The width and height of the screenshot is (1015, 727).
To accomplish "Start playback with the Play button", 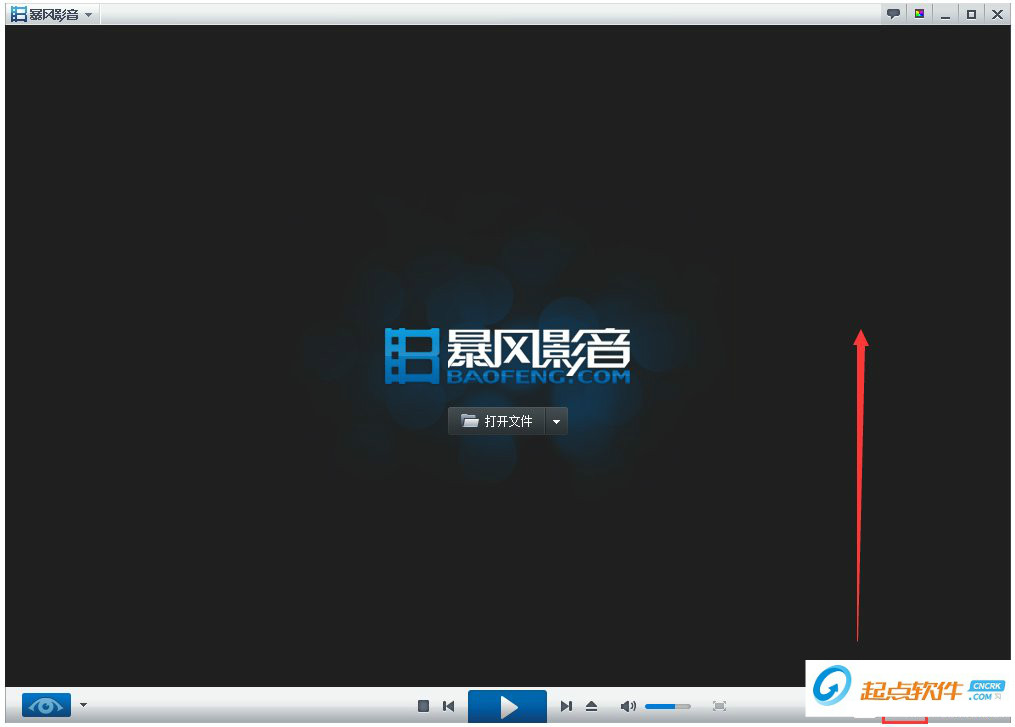I will 508,706.
